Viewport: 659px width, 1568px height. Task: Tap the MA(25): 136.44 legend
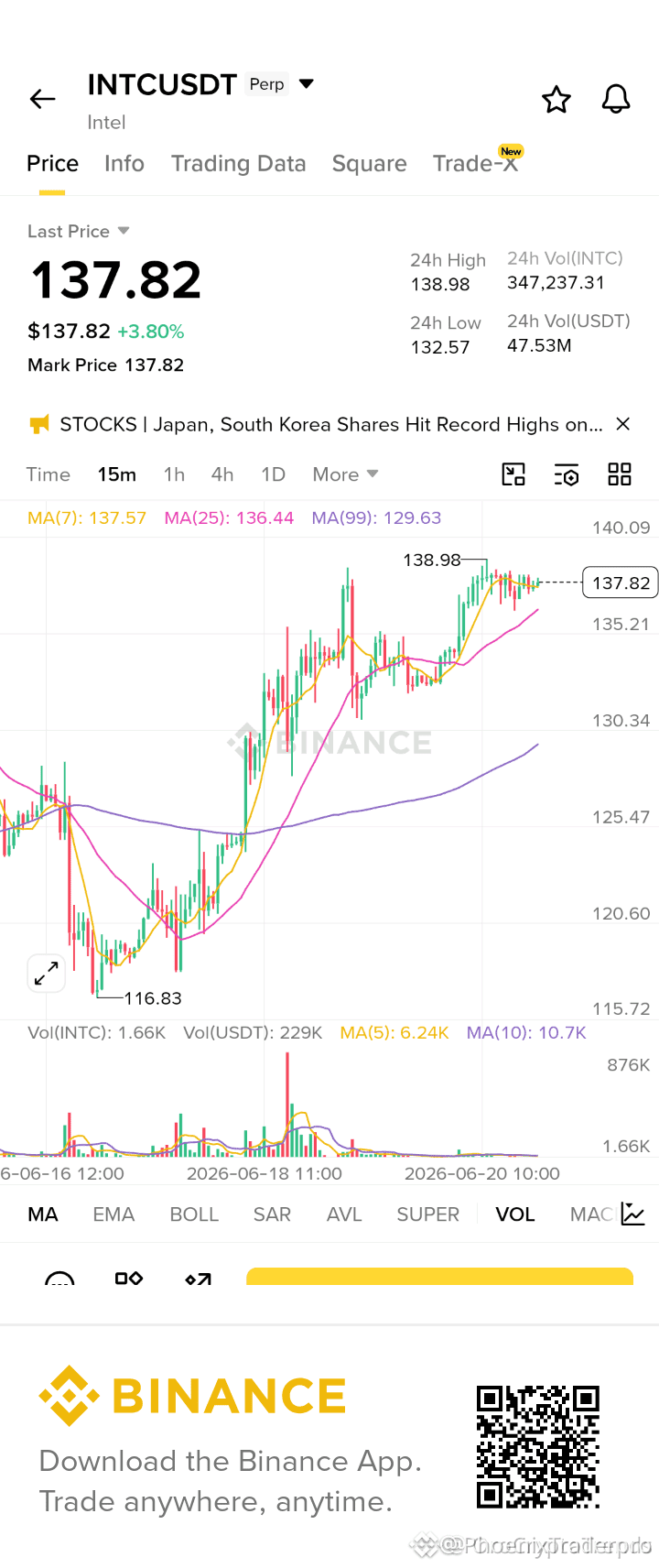229,517
